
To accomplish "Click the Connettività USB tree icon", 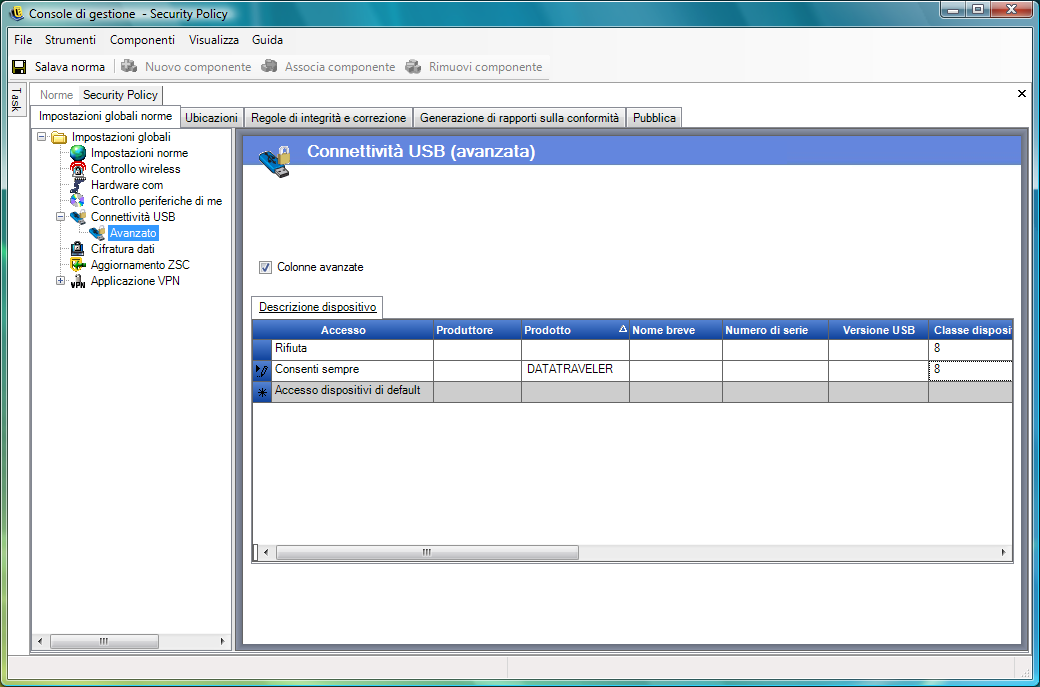I will pos(78,217).
